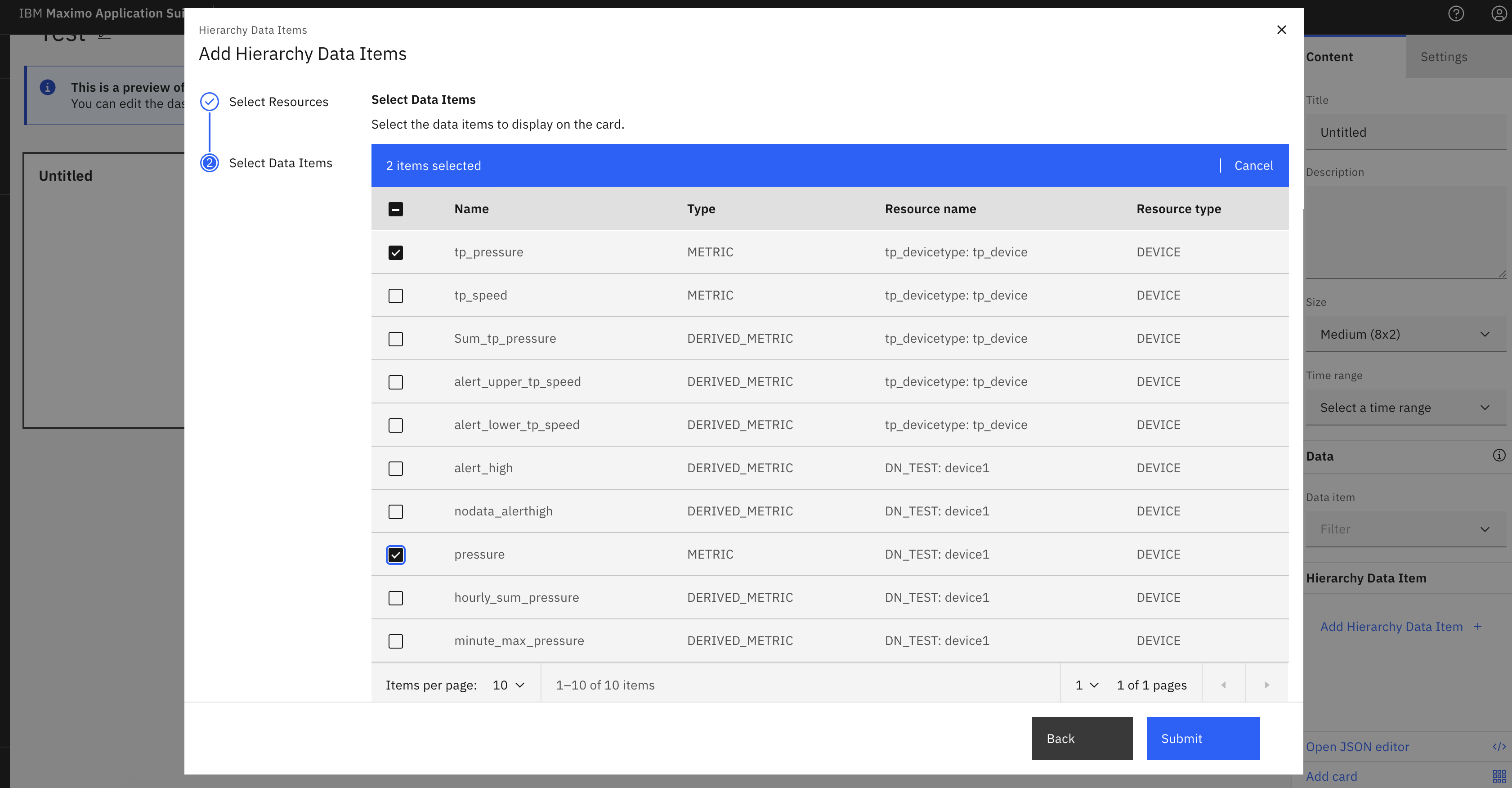This screenshot has width=1512, height=788.
Task: Check the alert_upper_tp_speed row checkbox
Action: [x=396, y=382]
